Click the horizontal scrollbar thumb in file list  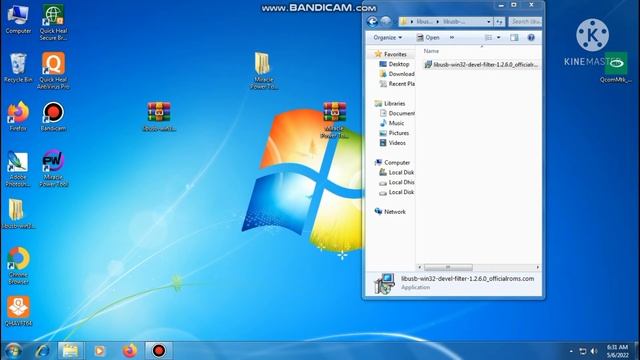click(448, 267)
